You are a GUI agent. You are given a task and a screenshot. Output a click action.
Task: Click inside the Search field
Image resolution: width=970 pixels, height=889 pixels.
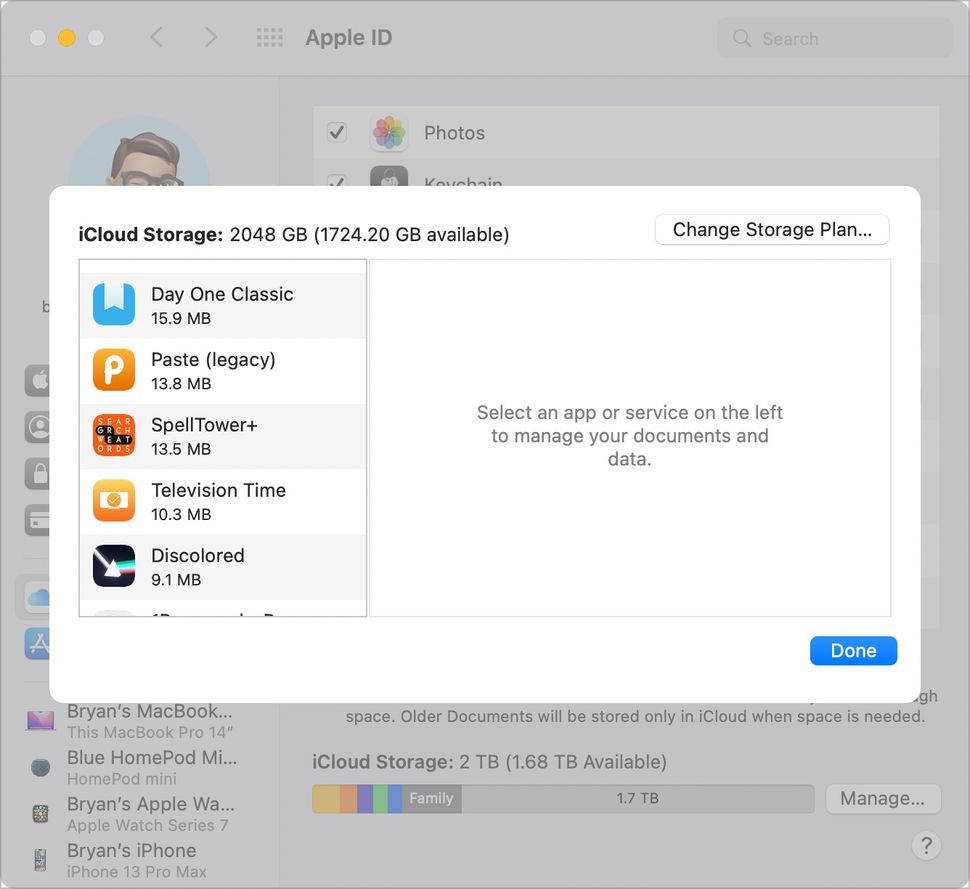pos(834,37)
